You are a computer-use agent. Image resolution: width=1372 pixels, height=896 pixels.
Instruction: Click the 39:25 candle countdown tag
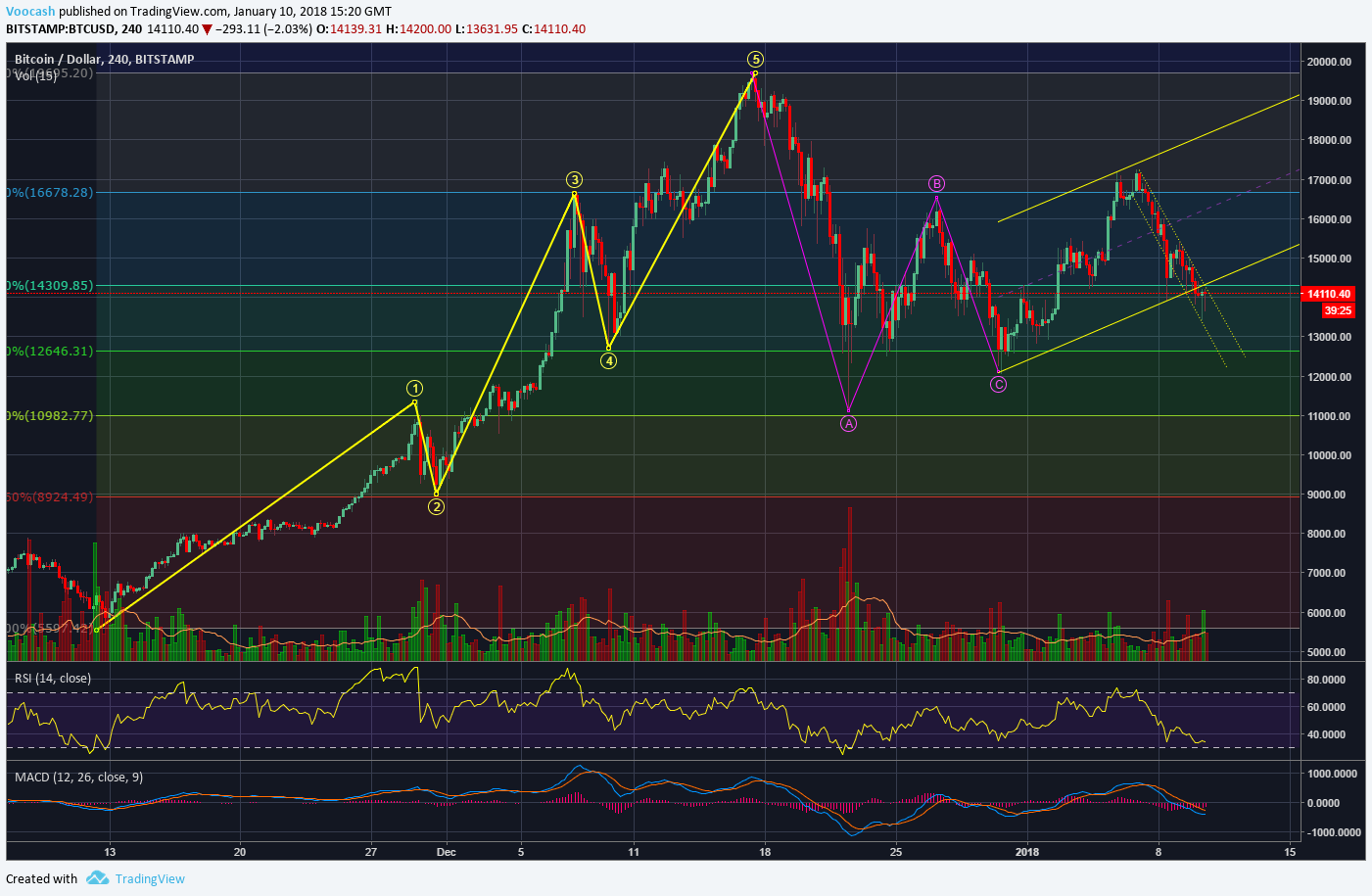[1338, 310]
